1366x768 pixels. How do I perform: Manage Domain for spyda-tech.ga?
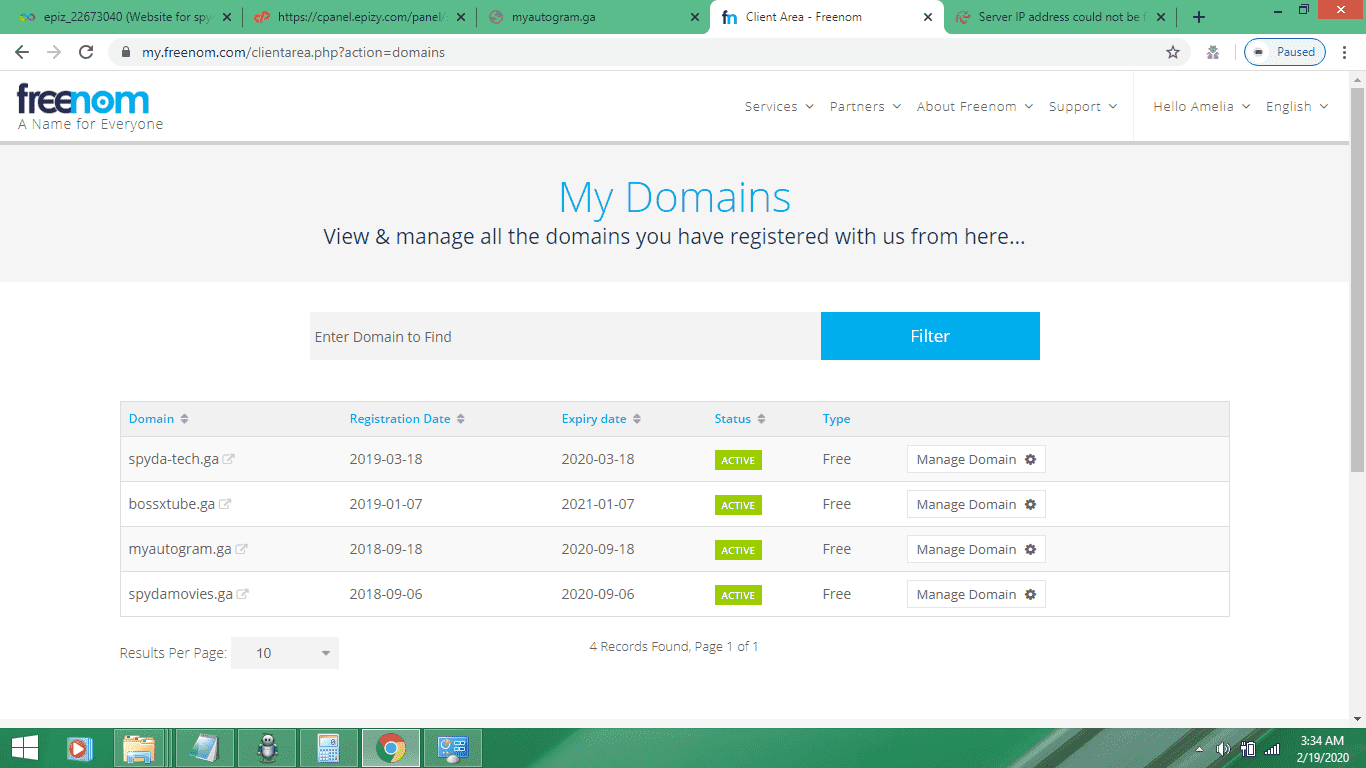pos(976,459)
